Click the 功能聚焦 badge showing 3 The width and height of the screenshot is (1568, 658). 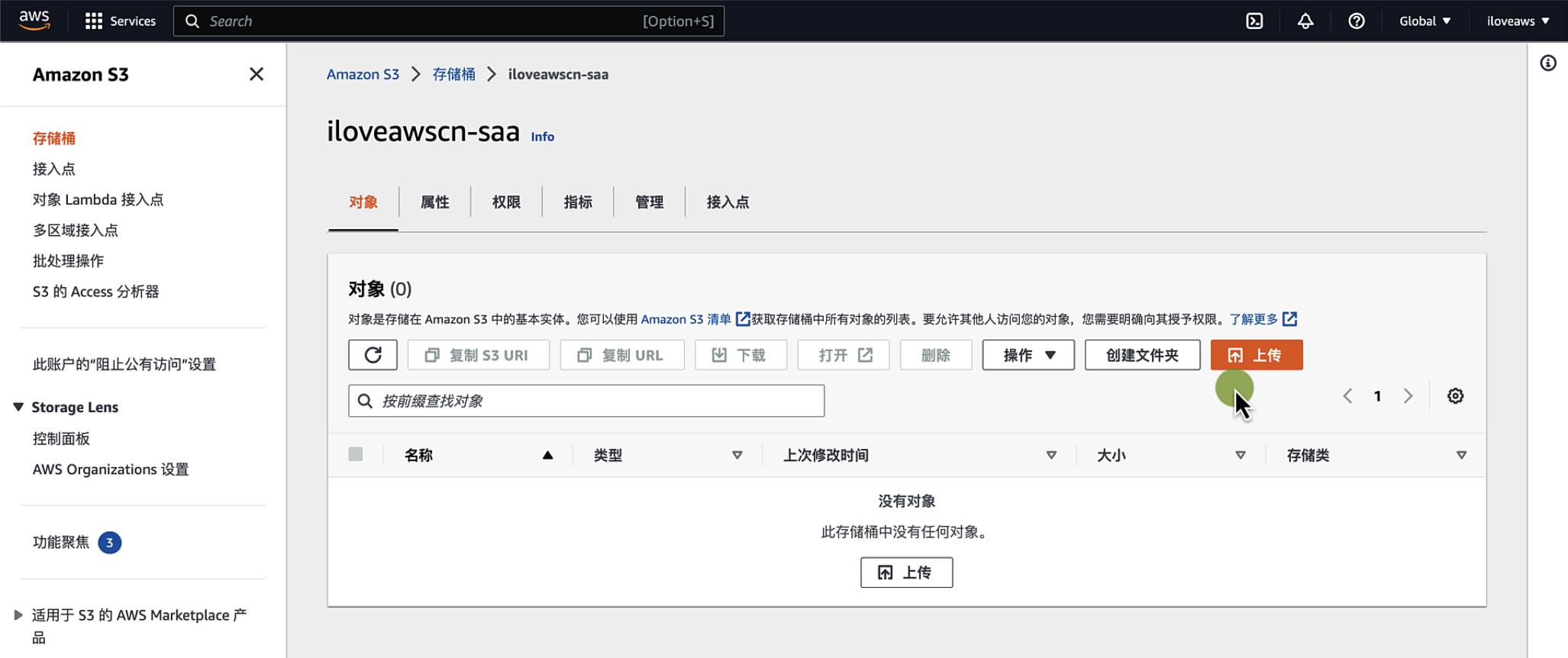110,543
